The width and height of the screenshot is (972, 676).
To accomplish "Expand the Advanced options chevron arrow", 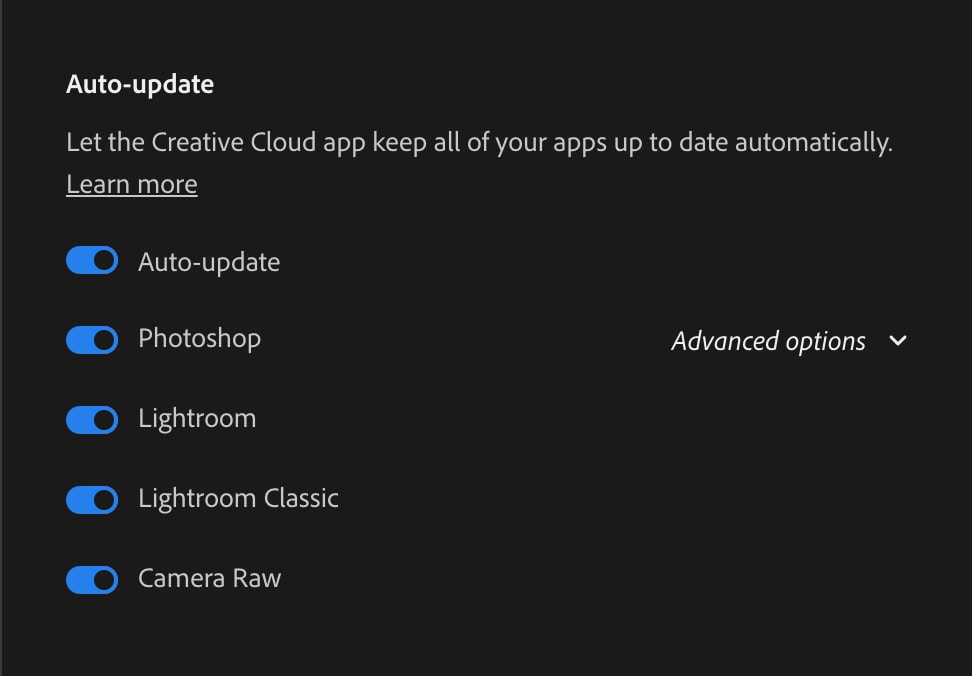I will (897, 341).
